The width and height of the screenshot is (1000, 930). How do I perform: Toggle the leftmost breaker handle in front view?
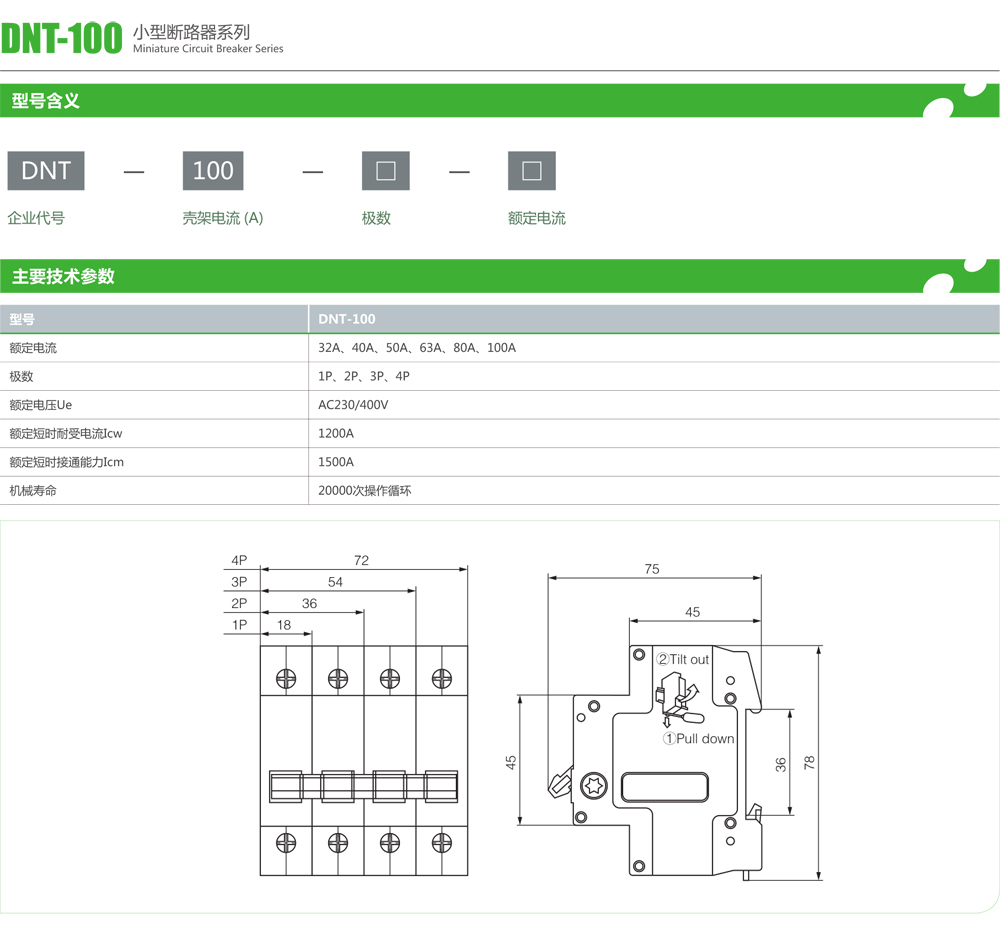[286, 786]
